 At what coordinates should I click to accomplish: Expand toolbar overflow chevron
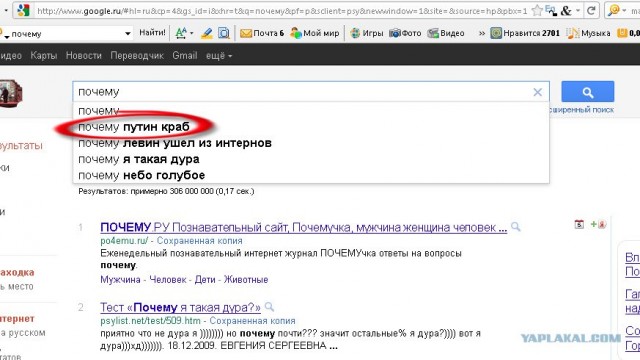pos(482,33)
